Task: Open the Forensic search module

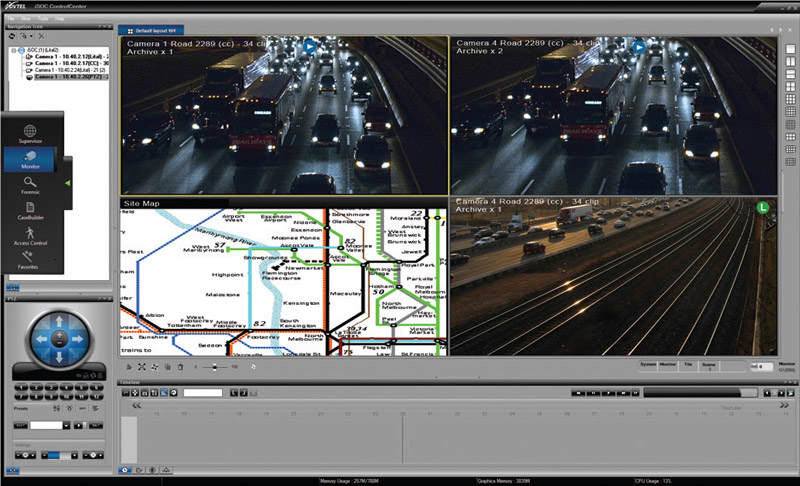Action: coord(30,185)
